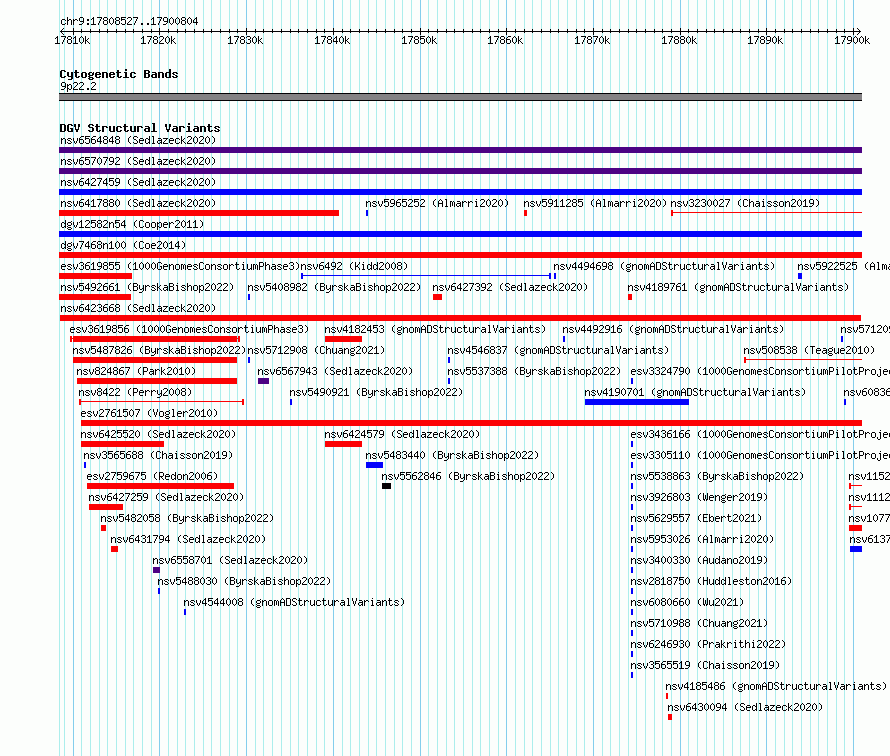
Task: Click nsv5408982 (ByrskaBishop2022) label
Action: tap(334, 287)
